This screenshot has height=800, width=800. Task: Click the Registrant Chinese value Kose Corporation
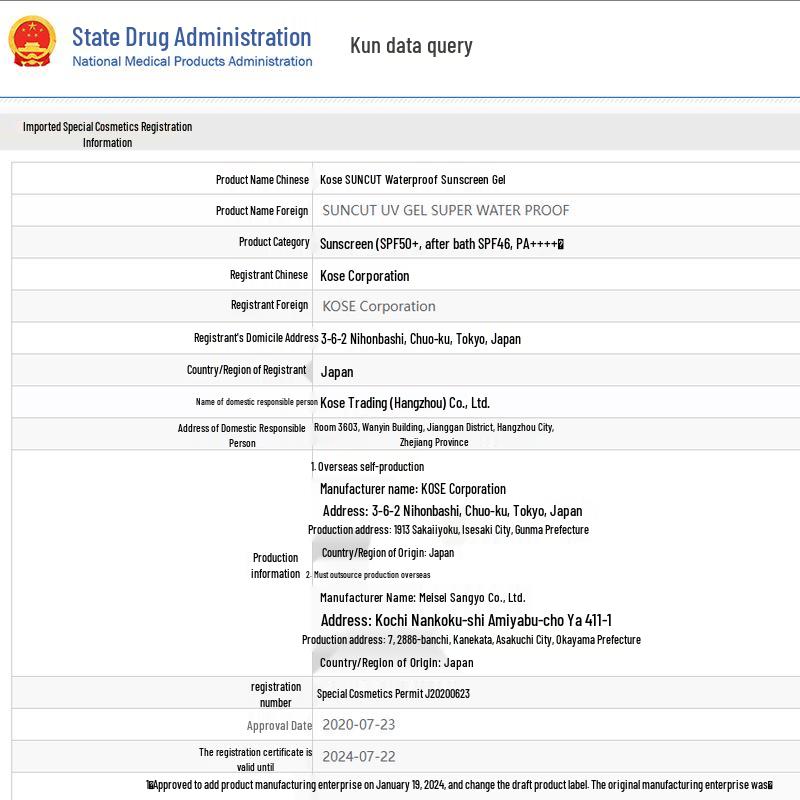pyautogui.click(x=364, y=275)
